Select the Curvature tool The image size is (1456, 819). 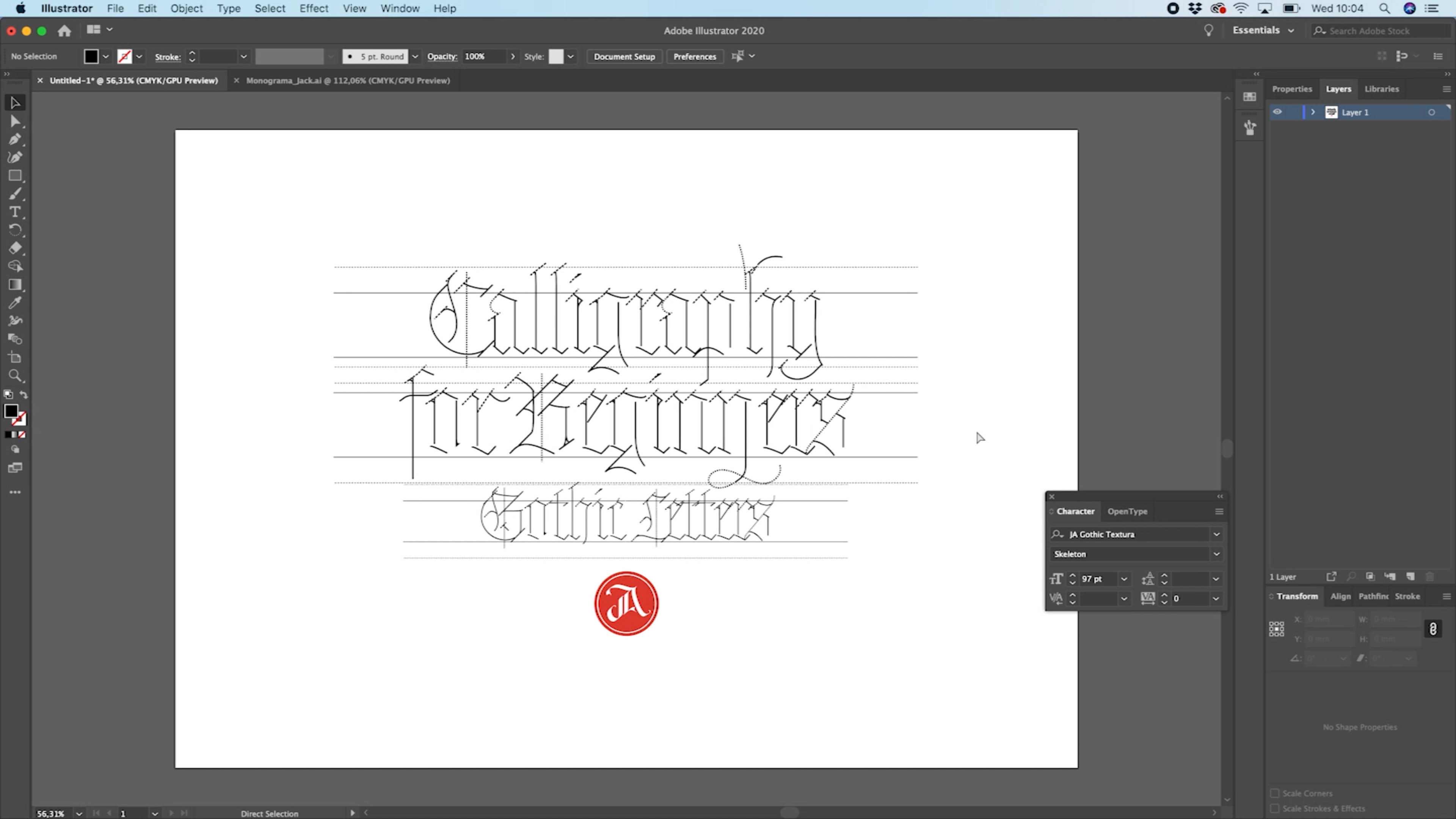coord(15,157)
